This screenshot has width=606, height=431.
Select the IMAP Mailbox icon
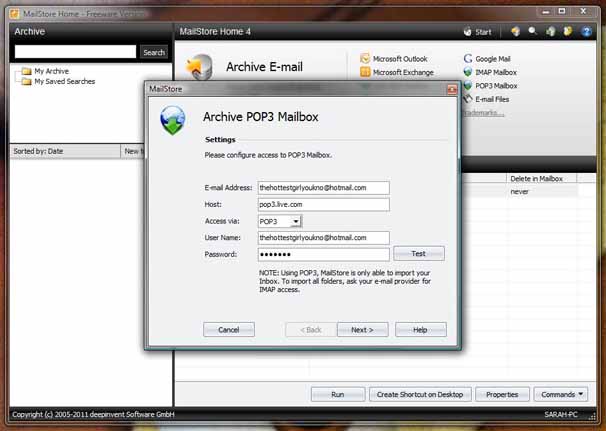pos(468,72)
